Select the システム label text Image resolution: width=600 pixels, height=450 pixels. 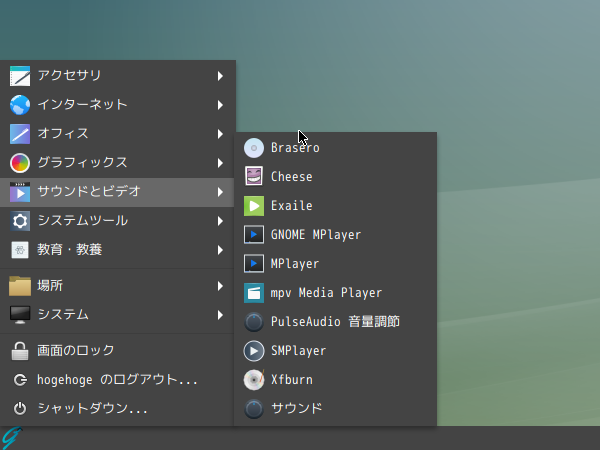click(63, 315)
